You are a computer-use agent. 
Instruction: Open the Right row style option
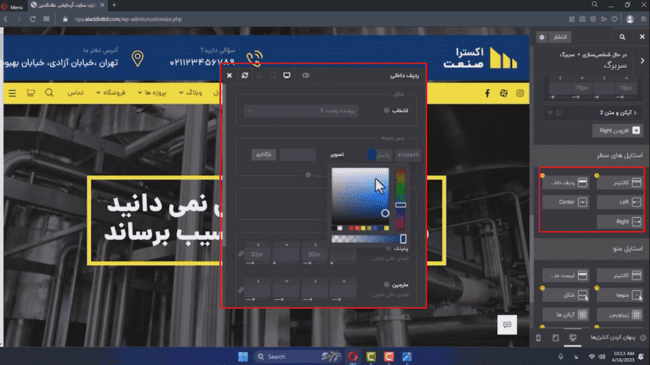(619, 221)
